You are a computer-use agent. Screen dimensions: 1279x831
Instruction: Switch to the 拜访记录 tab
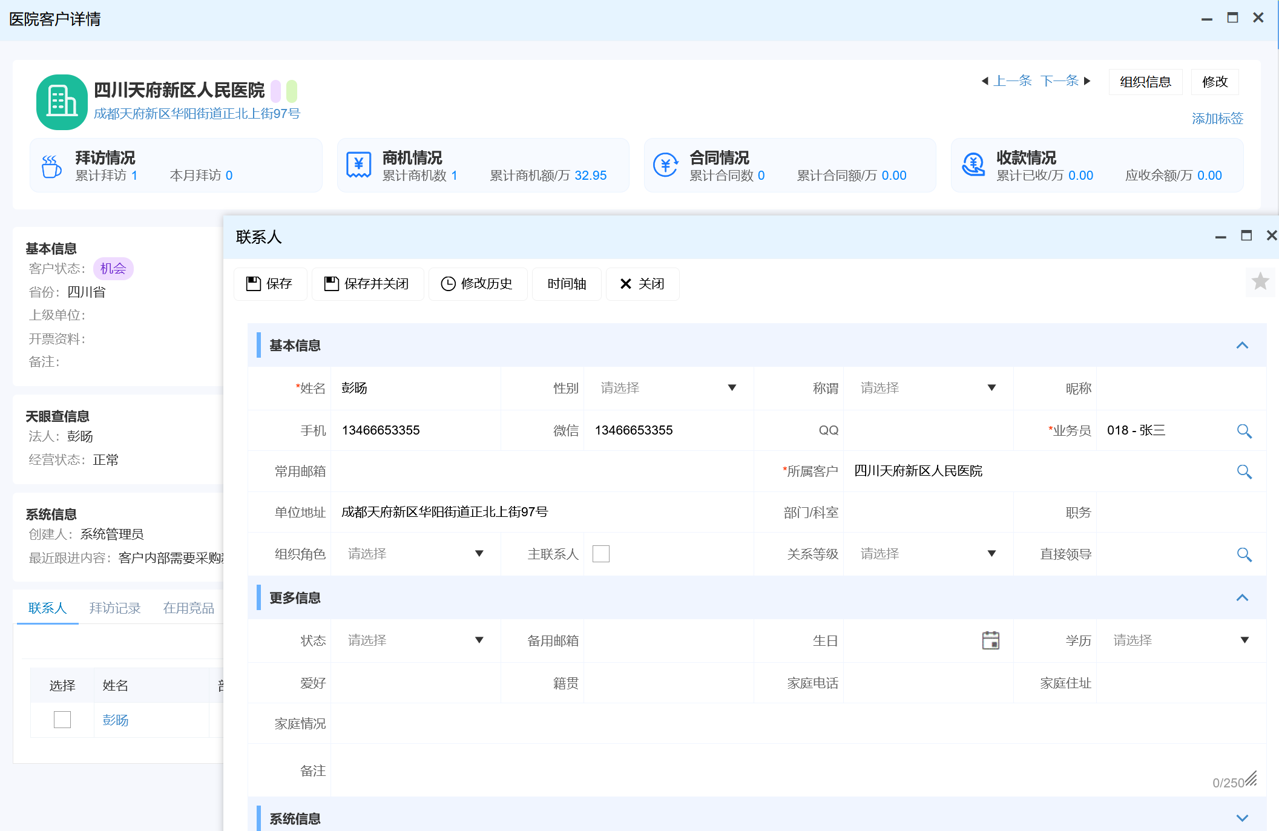click(x=115, y=608)
